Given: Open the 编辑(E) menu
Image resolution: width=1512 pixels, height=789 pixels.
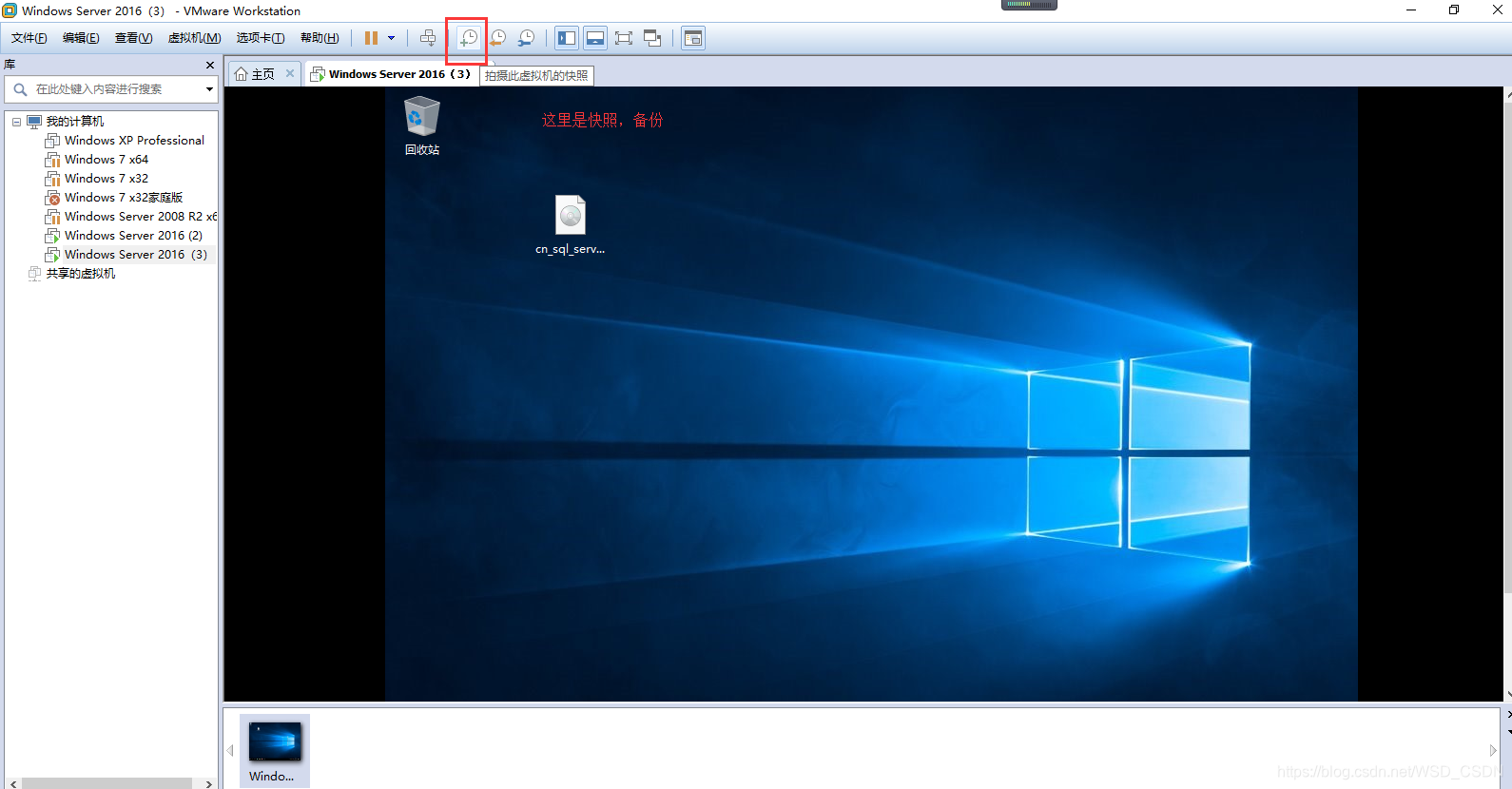Looking at the screenshot, I should tap(81, 38).
